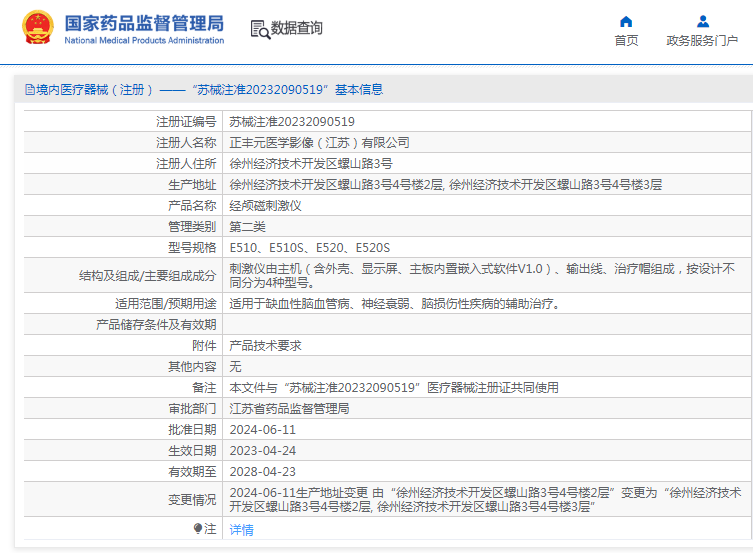753x553 pixels.
Task: Click the 有效期至 label
Action: click(x=192, y=472)
